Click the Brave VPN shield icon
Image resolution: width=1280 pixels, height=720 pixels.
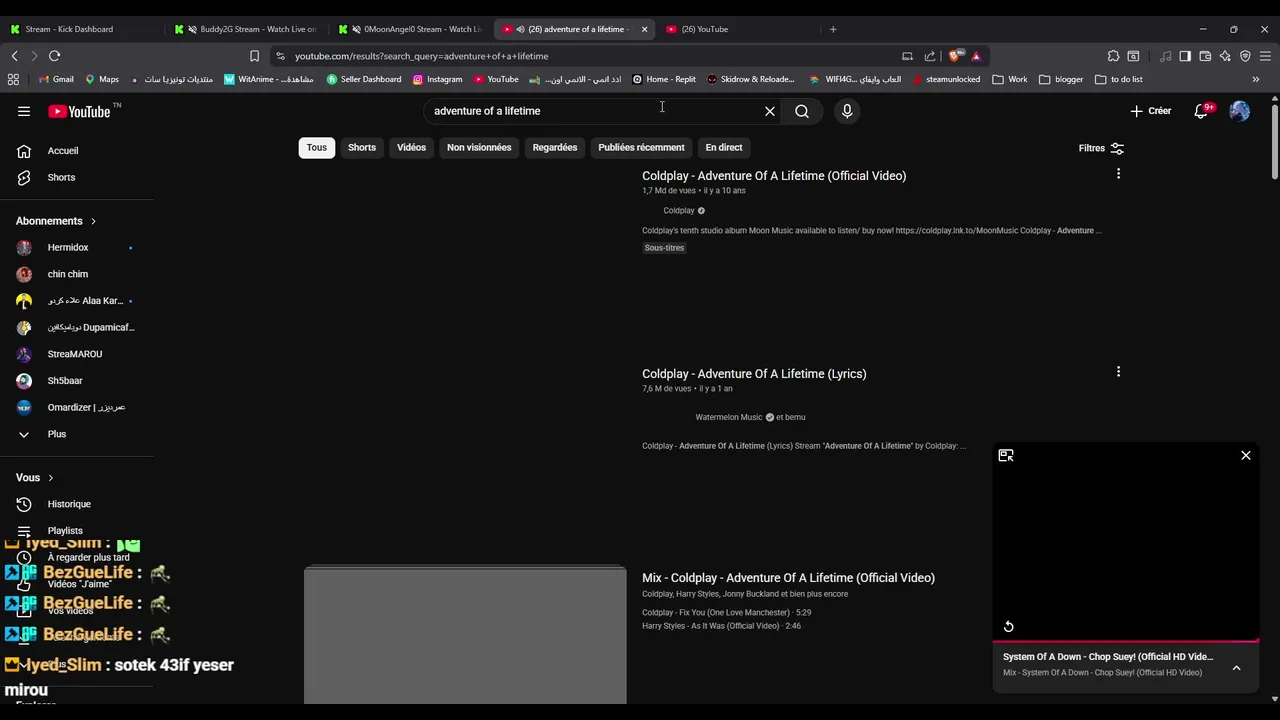point(1245,56)
